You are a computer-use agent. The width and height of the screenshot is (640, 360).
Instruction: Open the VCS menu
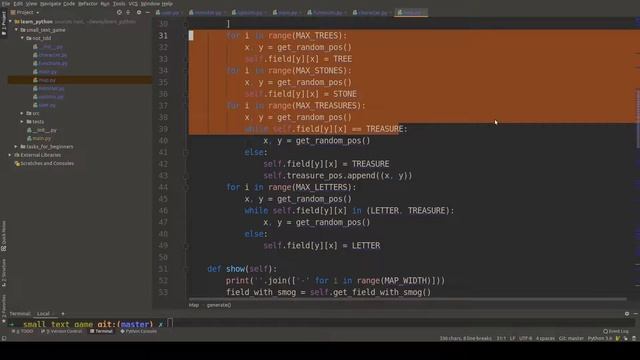click(x=133, y=4)
